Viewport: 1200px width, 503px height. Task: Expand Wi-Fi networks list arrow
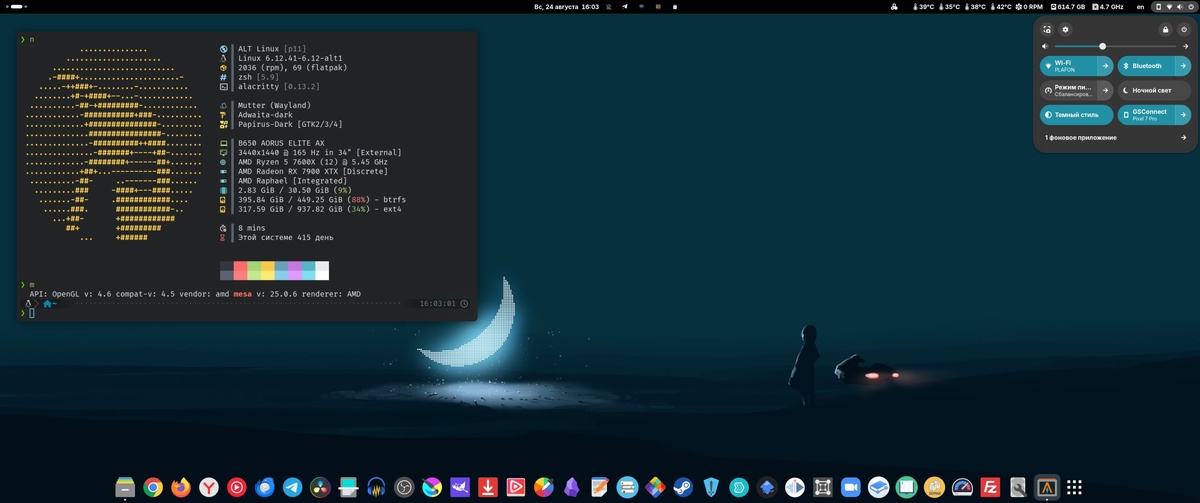[x=1105, y=66]
